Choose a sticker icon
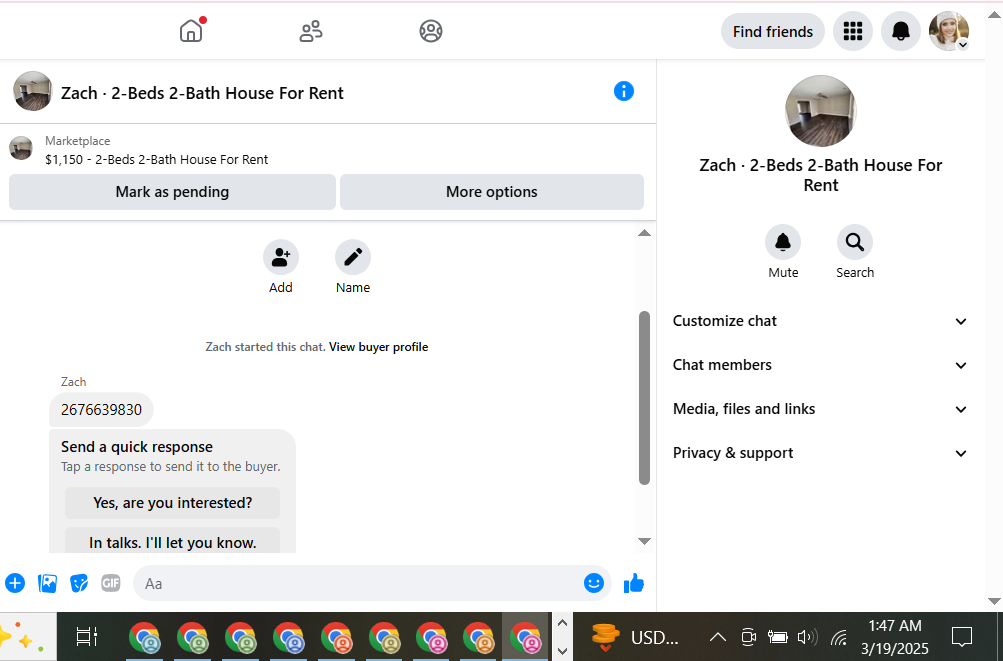 point(79,583)
